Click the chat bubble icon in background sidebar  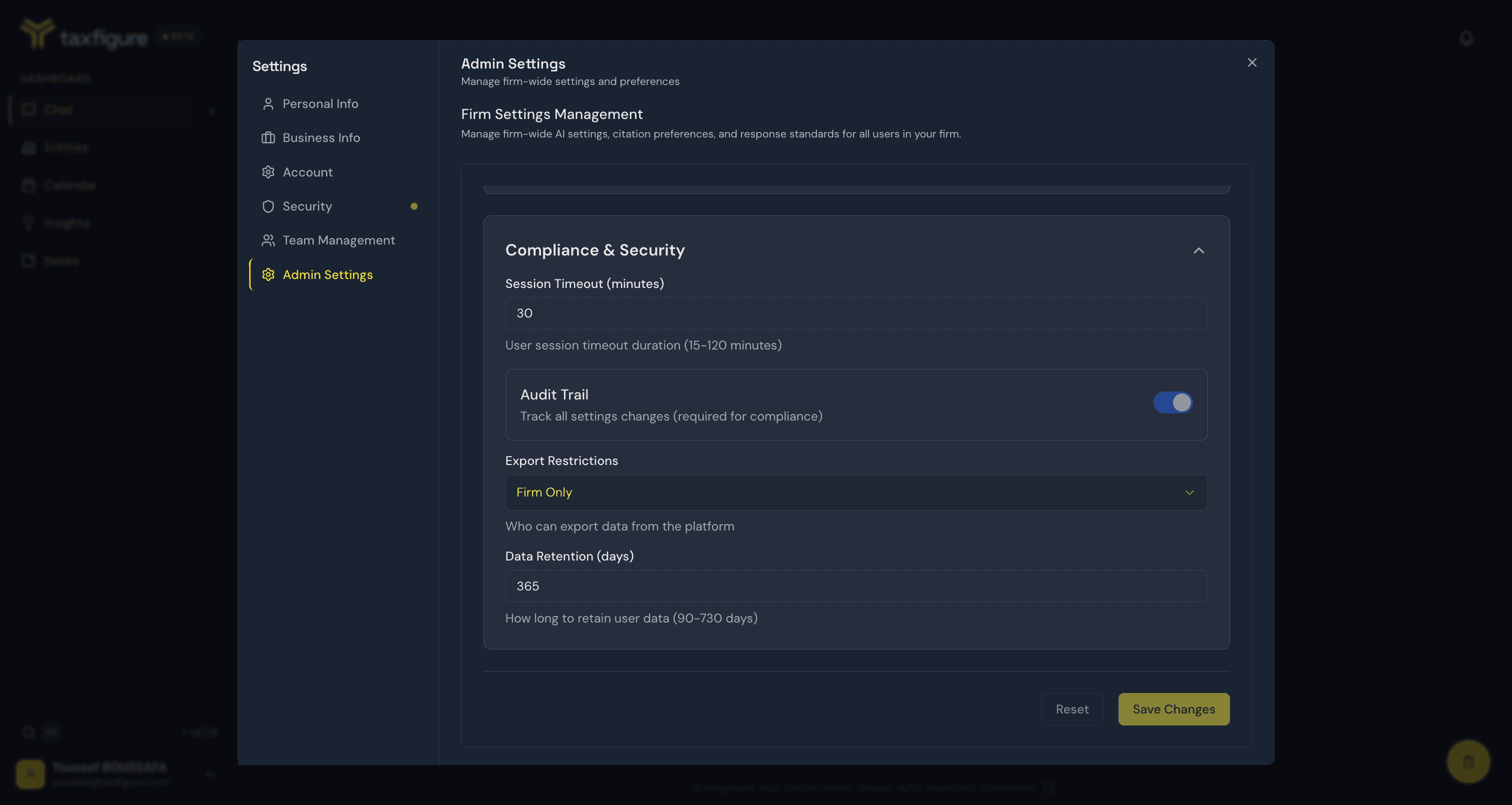click(x=28, y=110)
